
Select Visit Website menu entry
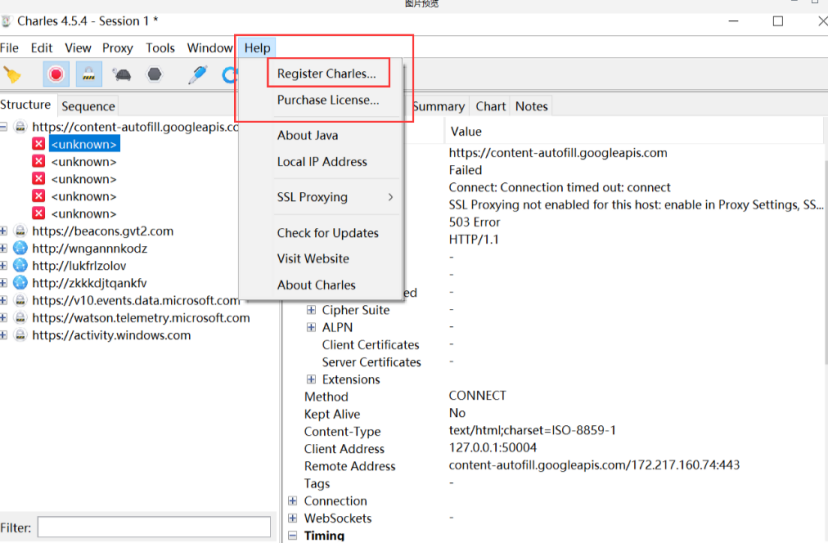313,259
